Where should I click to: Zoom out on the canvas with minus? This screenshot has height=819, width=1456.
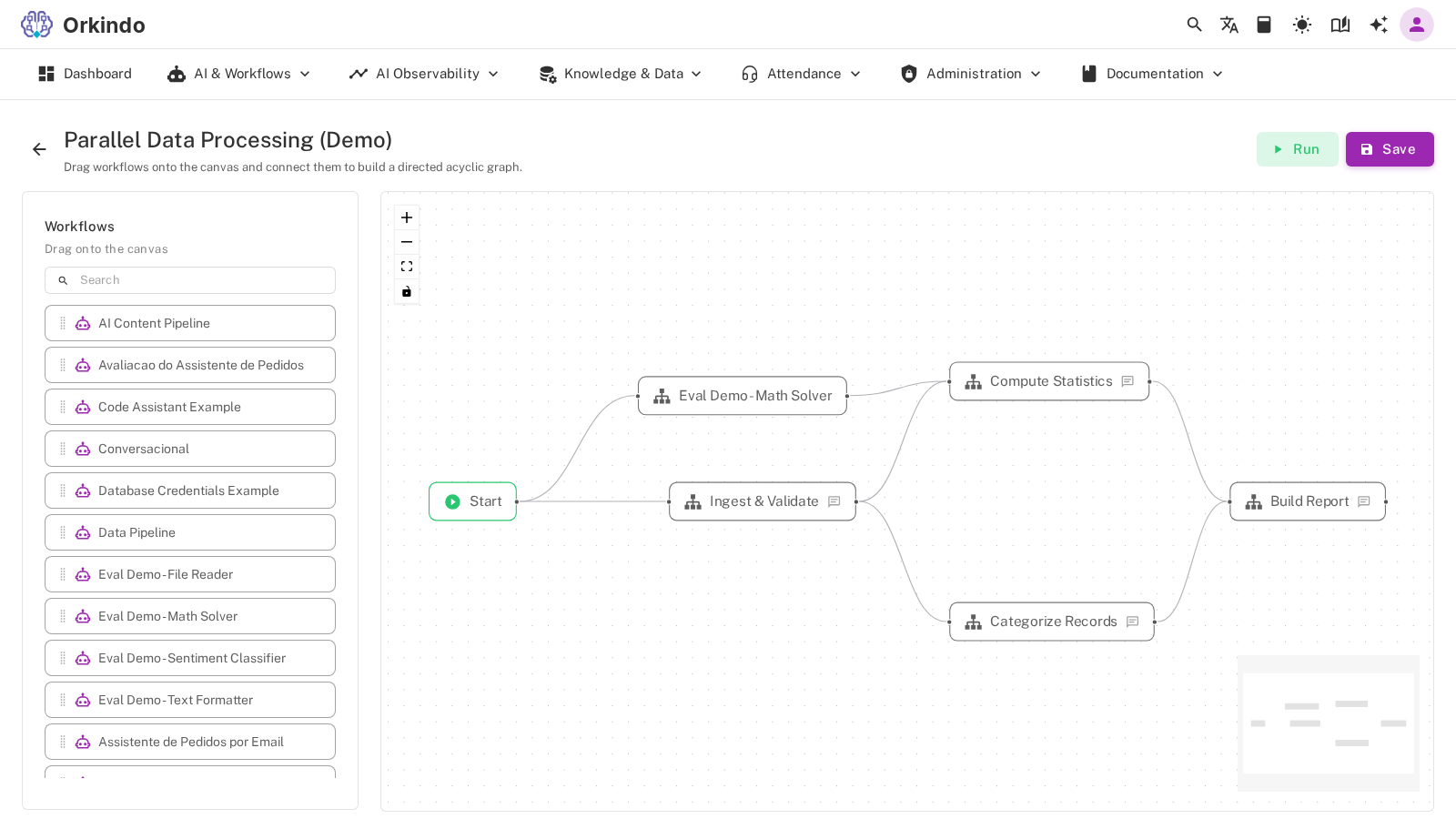407,242
